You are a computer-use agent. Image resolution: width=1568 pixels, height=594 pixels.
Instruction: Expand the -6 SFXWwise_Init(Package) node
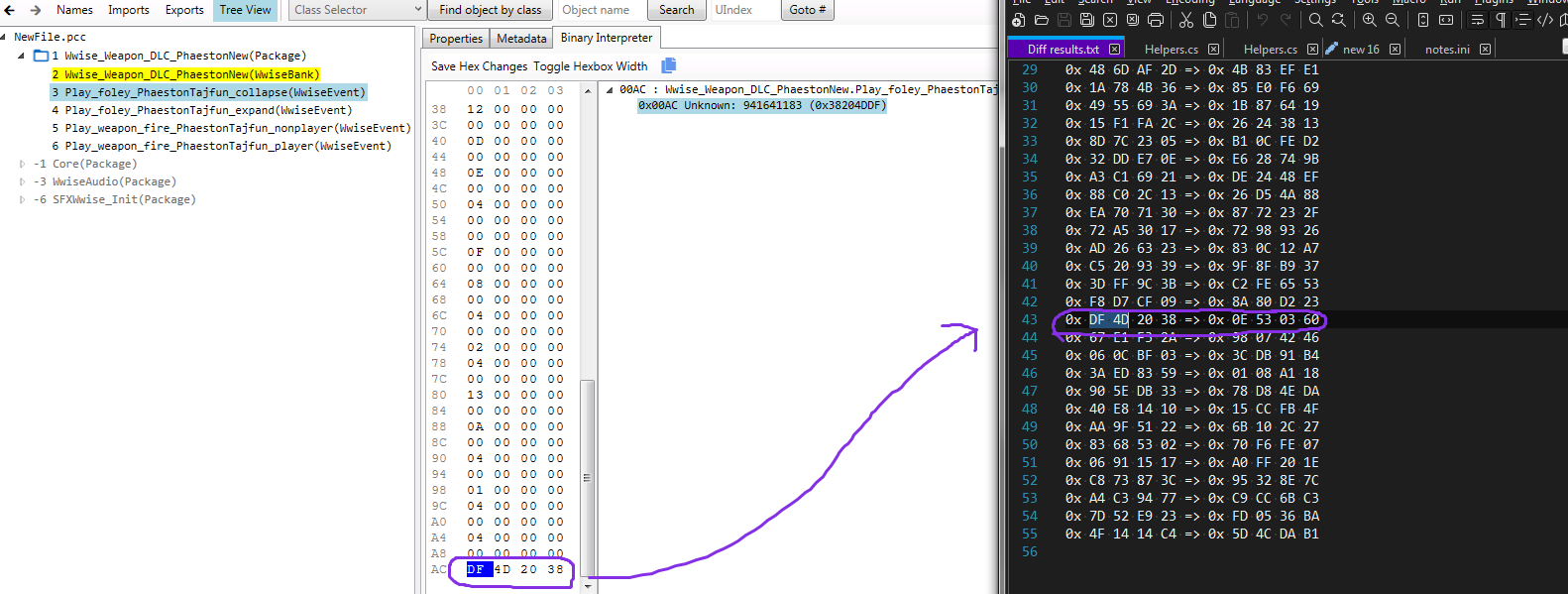(x=22, y=199)
